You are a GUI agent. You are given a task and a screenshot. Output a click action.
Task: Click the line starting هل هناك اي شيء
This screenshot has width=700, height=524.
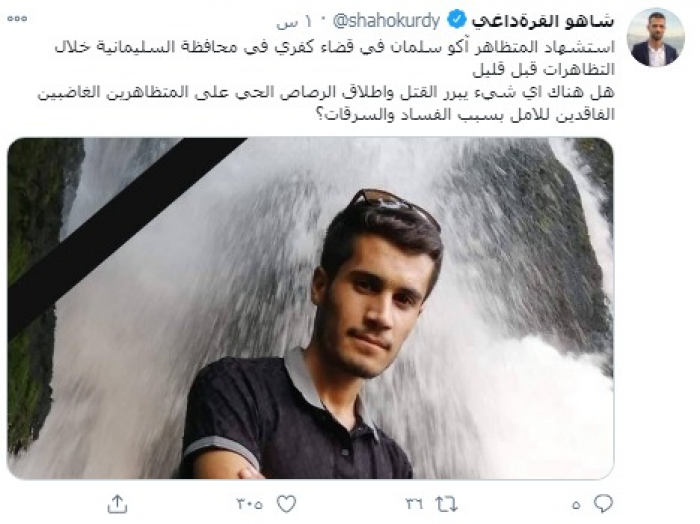point(326,92)
